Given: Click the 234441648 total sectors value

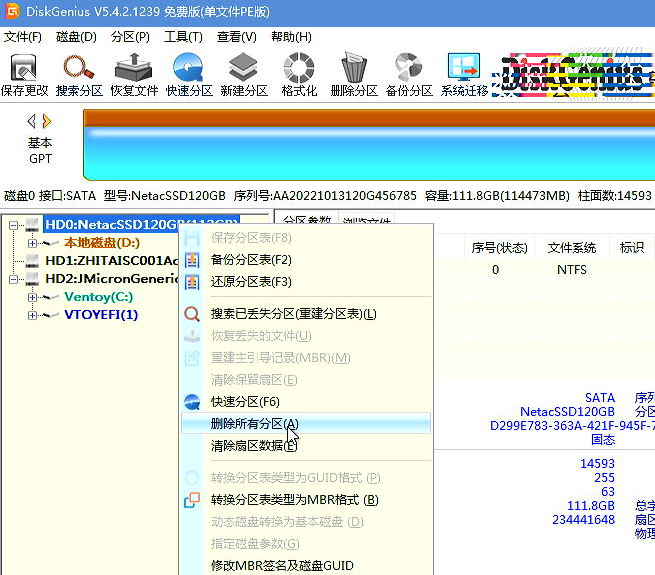Looking at the screenshot, I should pos(584,520).
